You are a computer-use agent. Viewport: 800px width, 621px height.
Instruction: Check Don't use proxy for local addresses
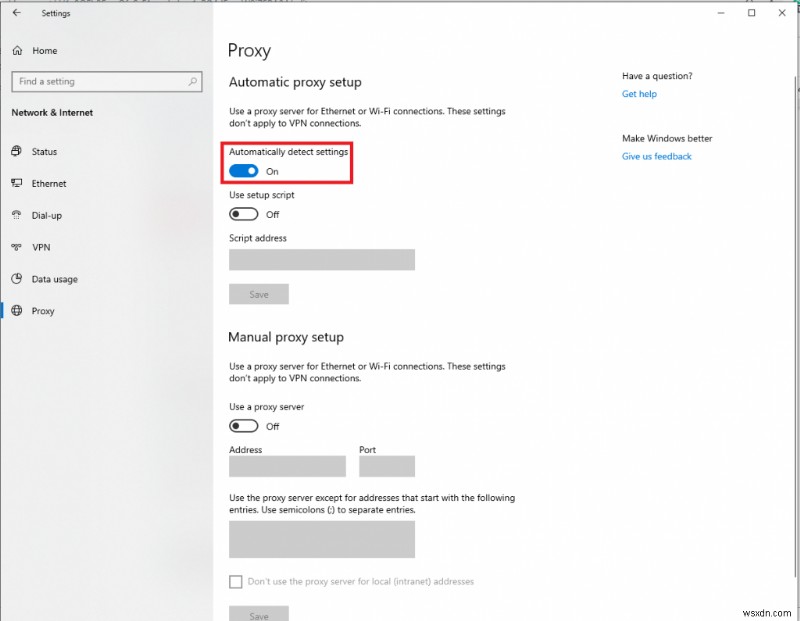coord(236,581)
